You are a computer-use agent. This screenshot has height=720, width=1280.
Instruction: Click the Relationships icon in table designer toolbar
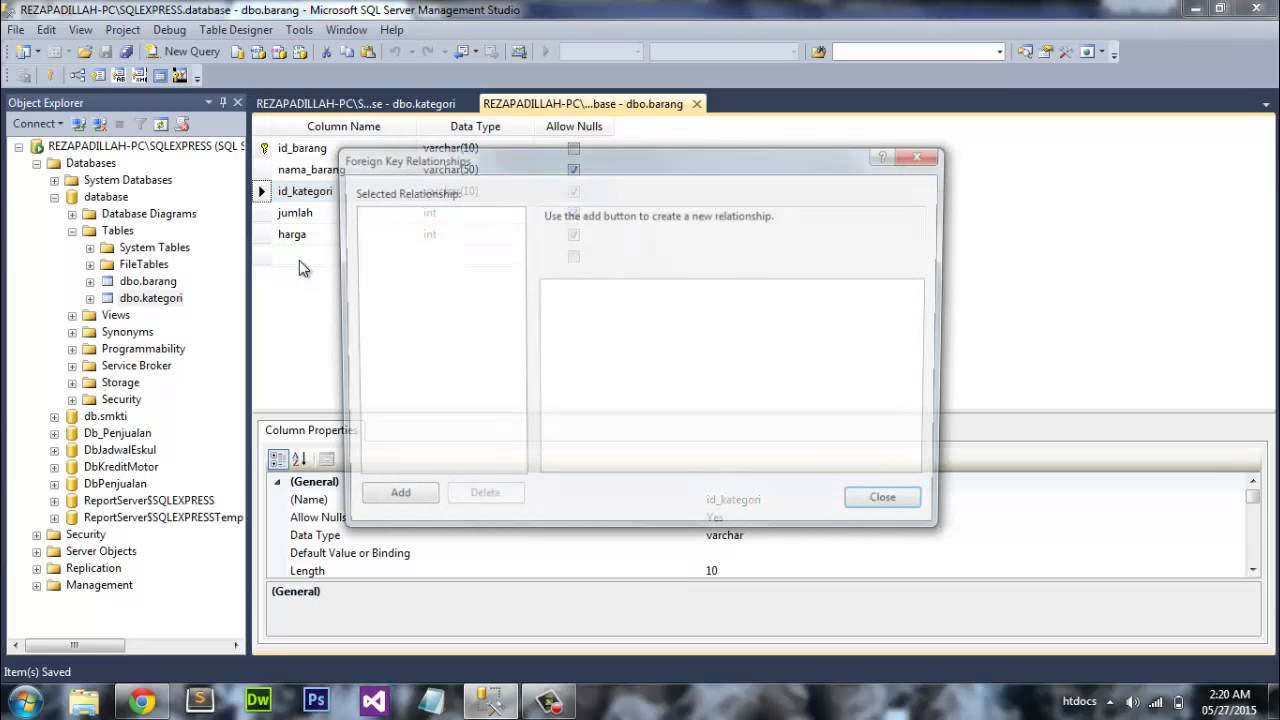(77, 75)
